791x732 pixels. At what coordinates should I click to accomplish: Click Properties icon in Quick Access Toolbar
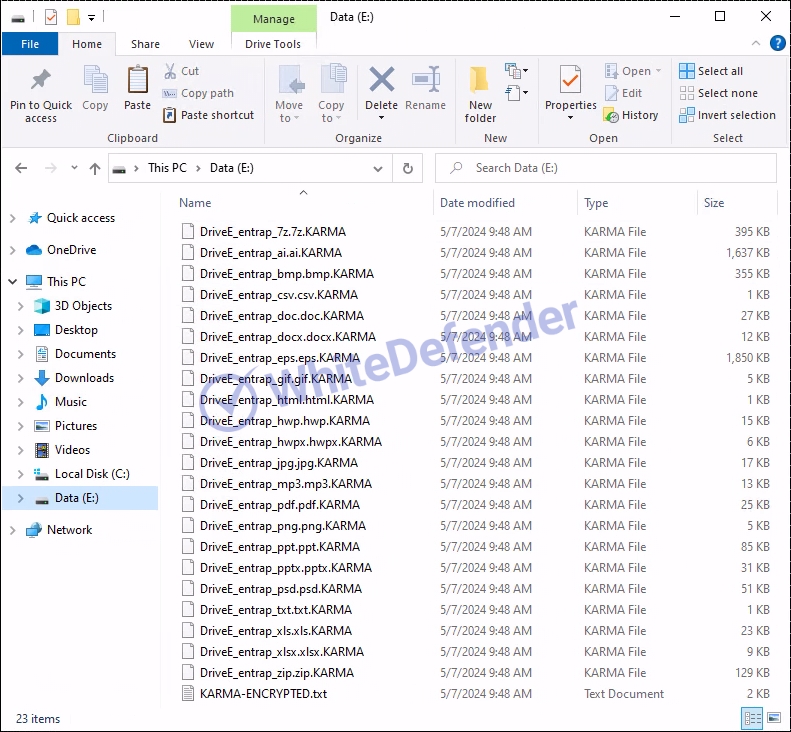[51, 17]
